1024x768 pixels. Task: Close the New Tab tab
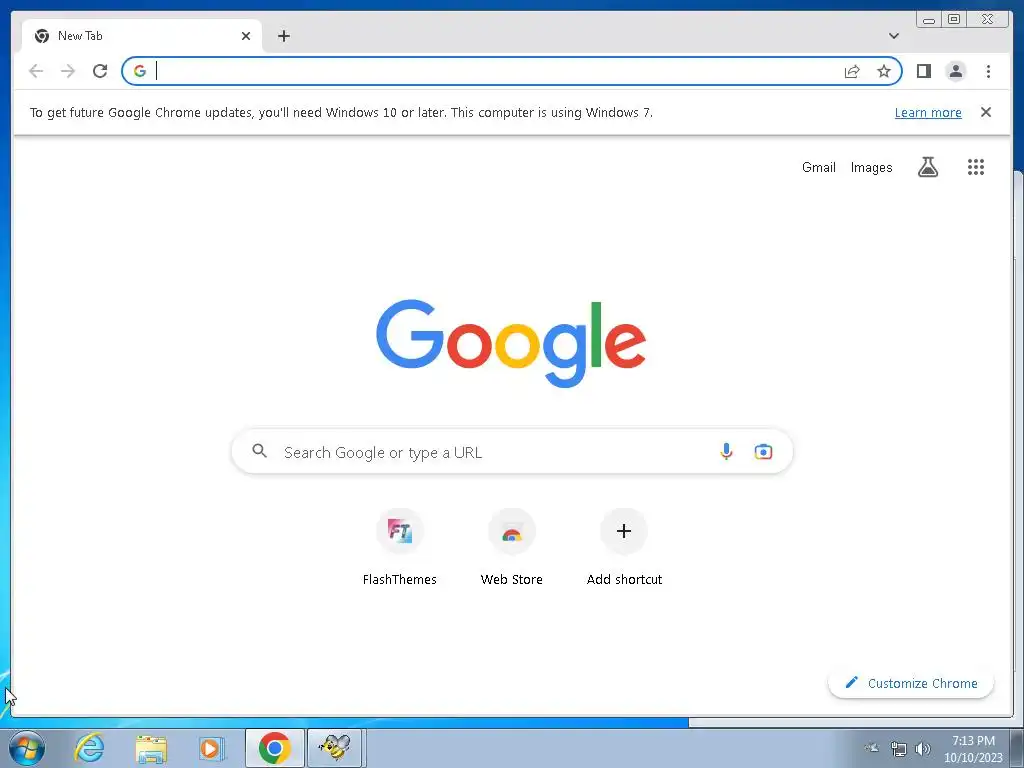246,36
